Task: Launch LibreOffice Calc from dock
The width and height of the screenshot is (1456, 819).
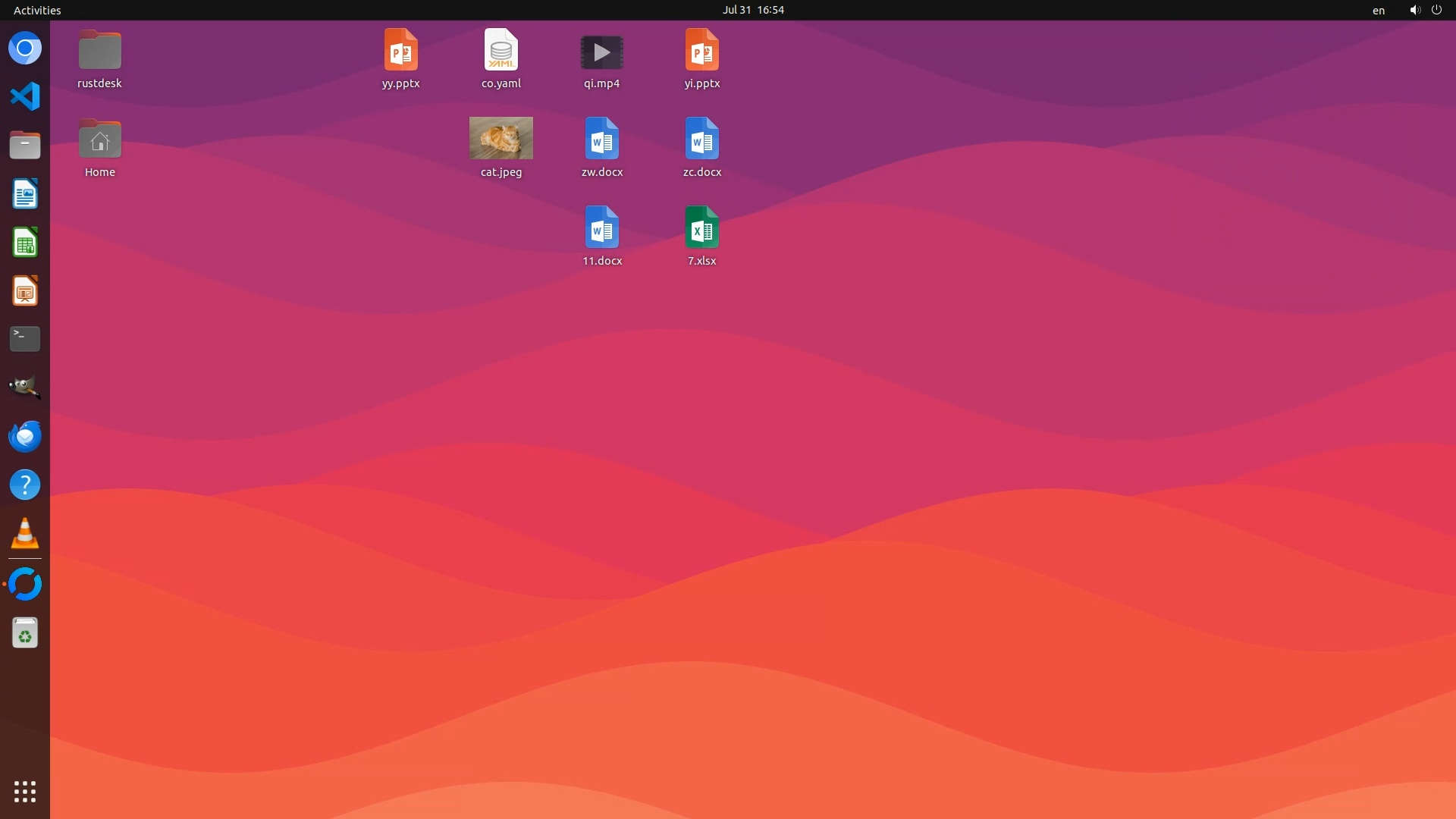Action: [x=25, y=243]
